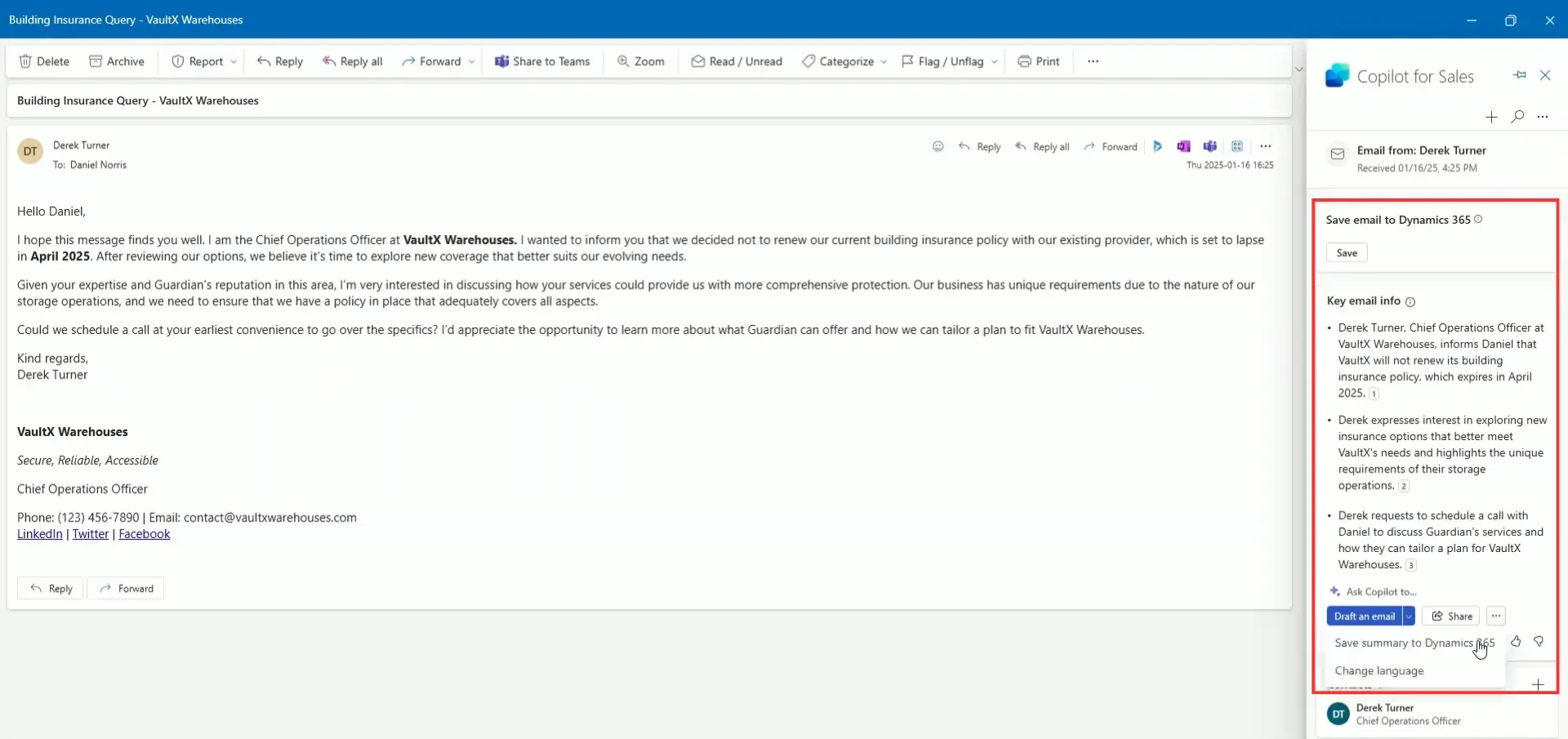Click the envelope icon beside Email from Derek Turner
Viewport: 1568px width, 739px height.
[1338, 154]
